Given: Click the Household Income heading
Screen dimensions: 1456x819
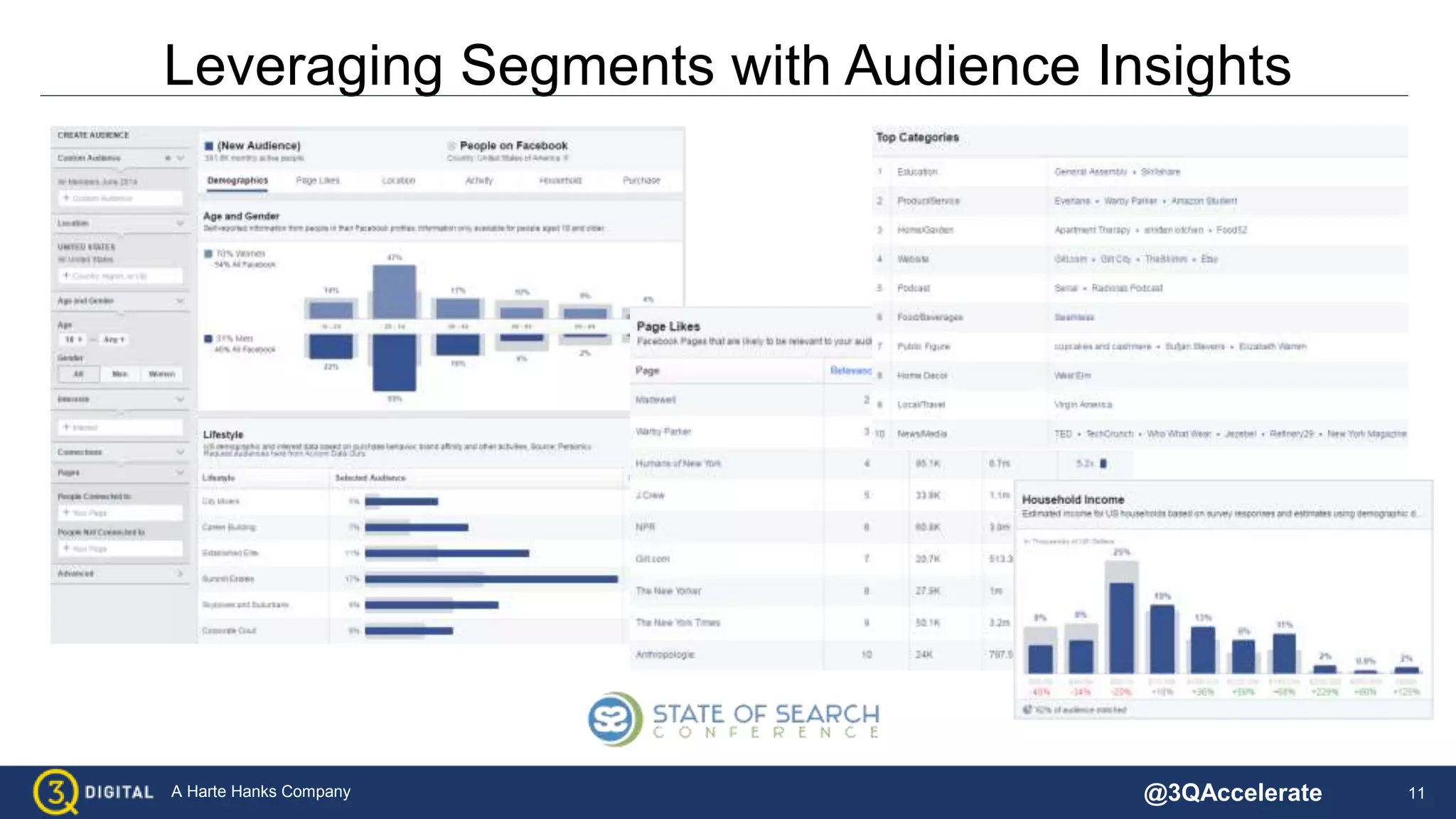Looking at the screenshot, I should pyautogui.click(x=1073, y=500).
